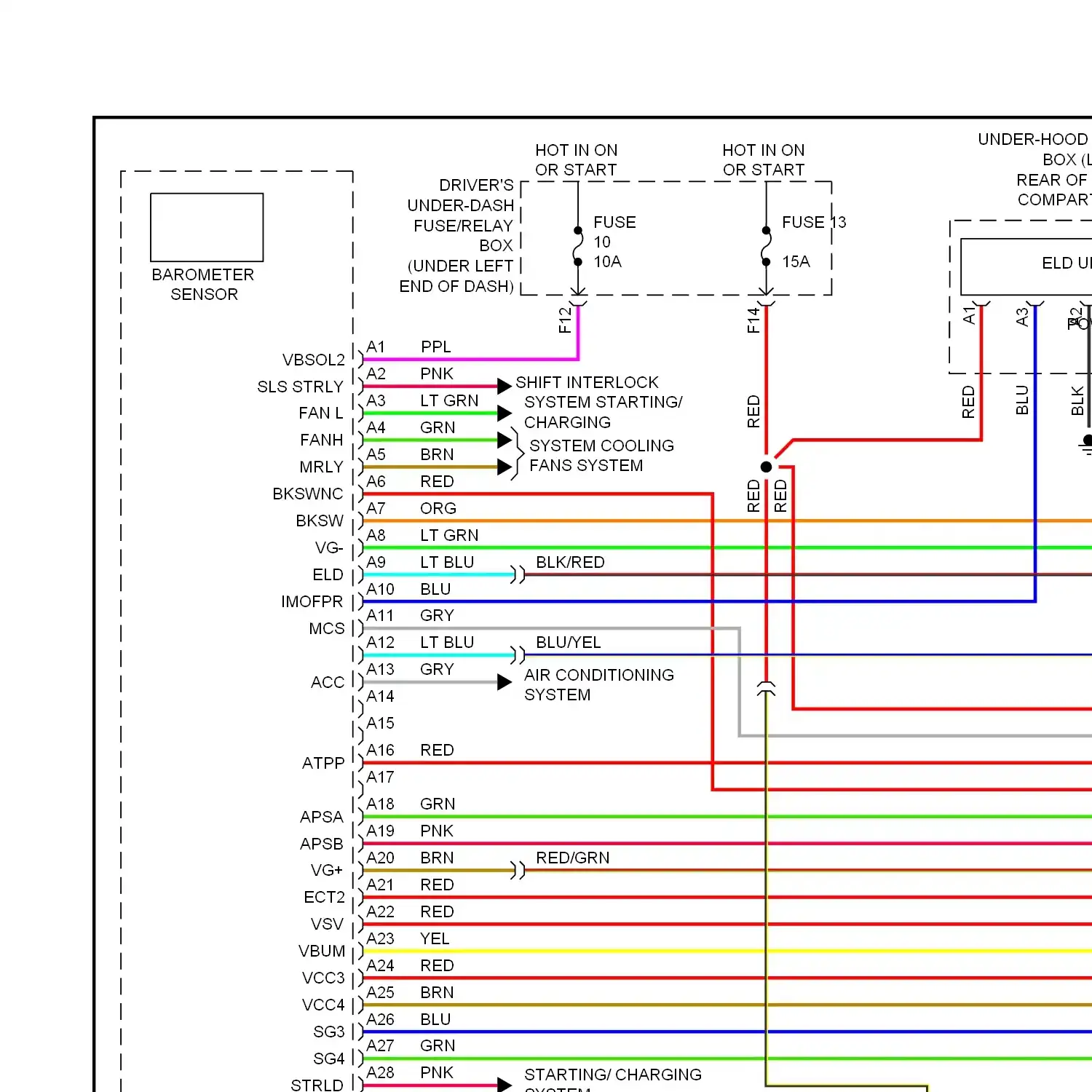Viewport: 1092px width, 1092px height.
Task: Click the SLS STRLY pin label
Action: (300, 387)
